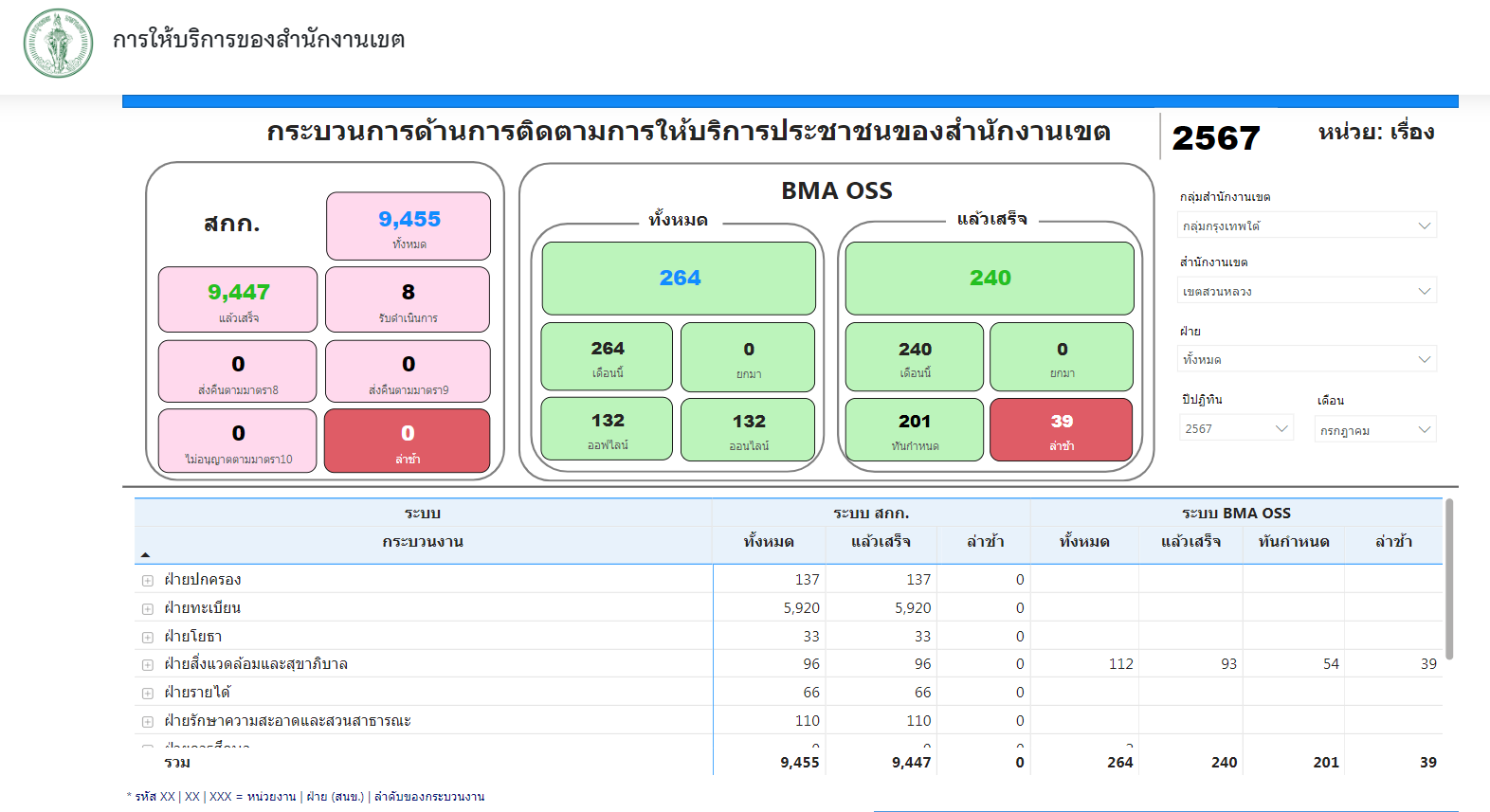
Task: Expand the ฝ่ายสิ่งแวดล้อมและสุขาภิบาล row
Action: (x=148, y=664)
